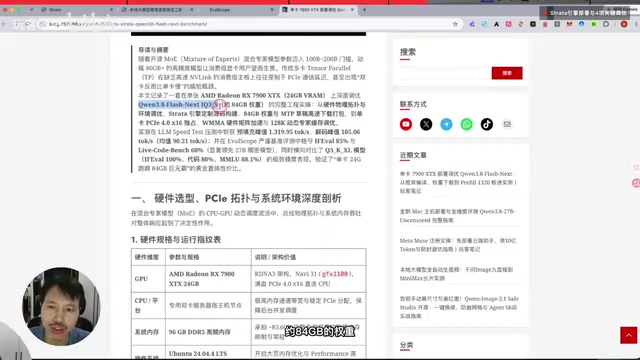640x360 pixels.
Task: Open the browser three-dot menu
Action: (x=636, y=24)
